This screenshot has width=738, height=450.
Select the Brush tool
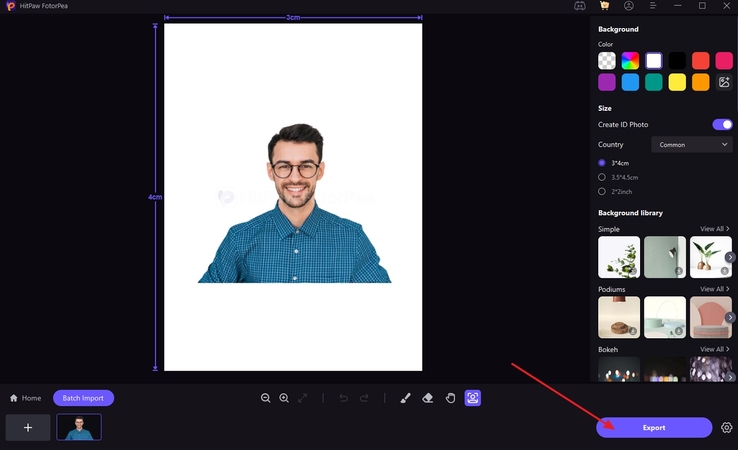click(405, 398)
